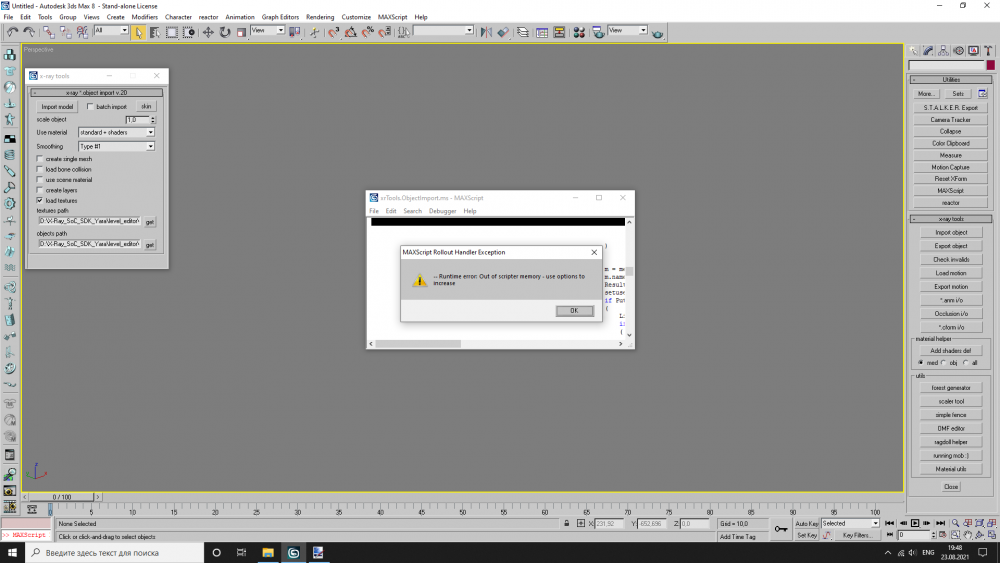Click the Set Keys large key icon
This screenshot has height=563, width=1000.
[781, 529]
